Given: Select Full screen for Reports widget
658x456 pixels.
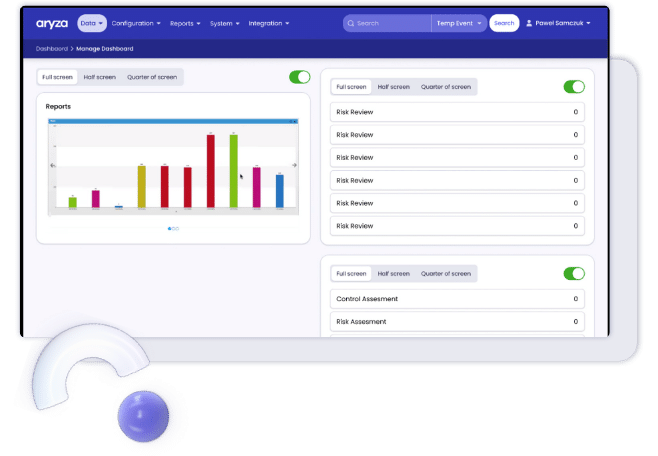Looking at the screenshot, I should [57, 77].
